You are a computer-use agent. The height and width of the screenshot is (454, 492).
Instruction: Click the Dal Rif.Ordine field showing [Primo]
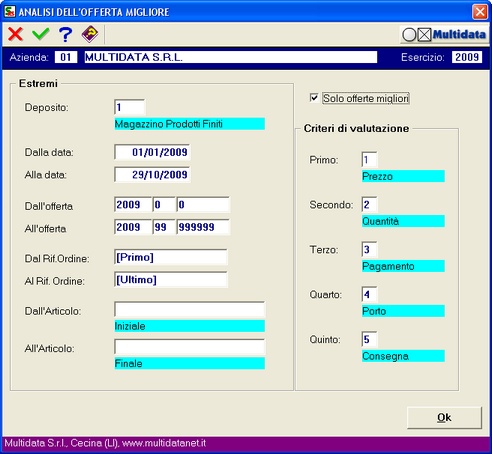(171, 257)
